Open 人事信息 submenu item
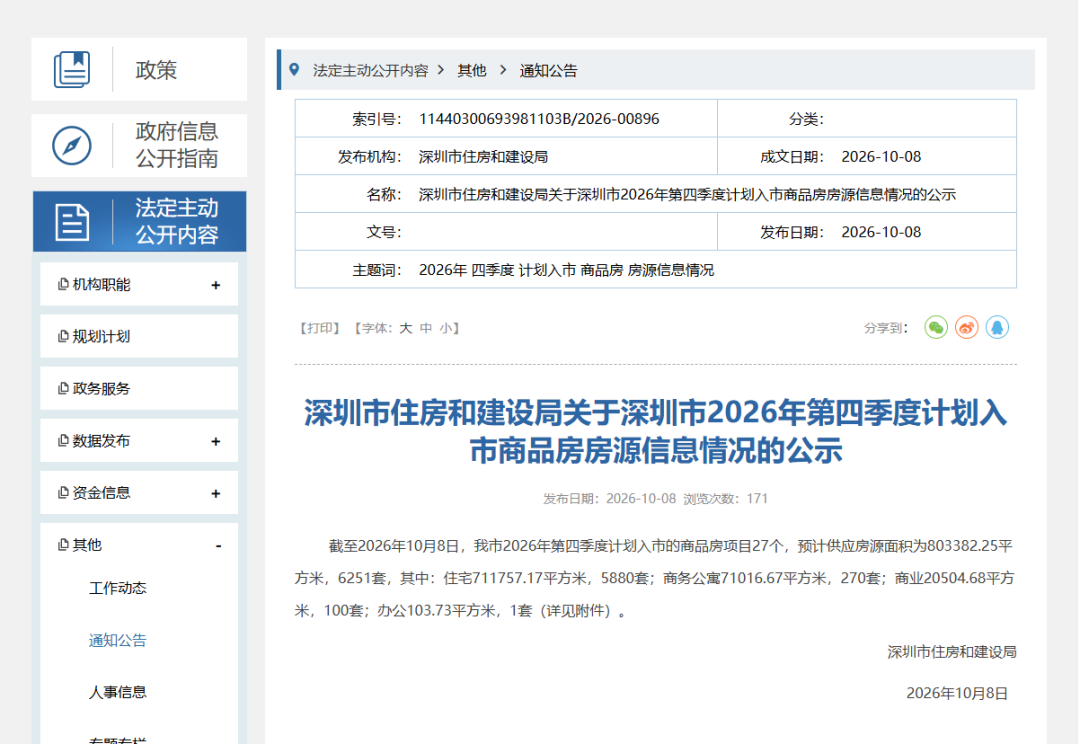Screen dimensions: 1080x744 [118, 692]
